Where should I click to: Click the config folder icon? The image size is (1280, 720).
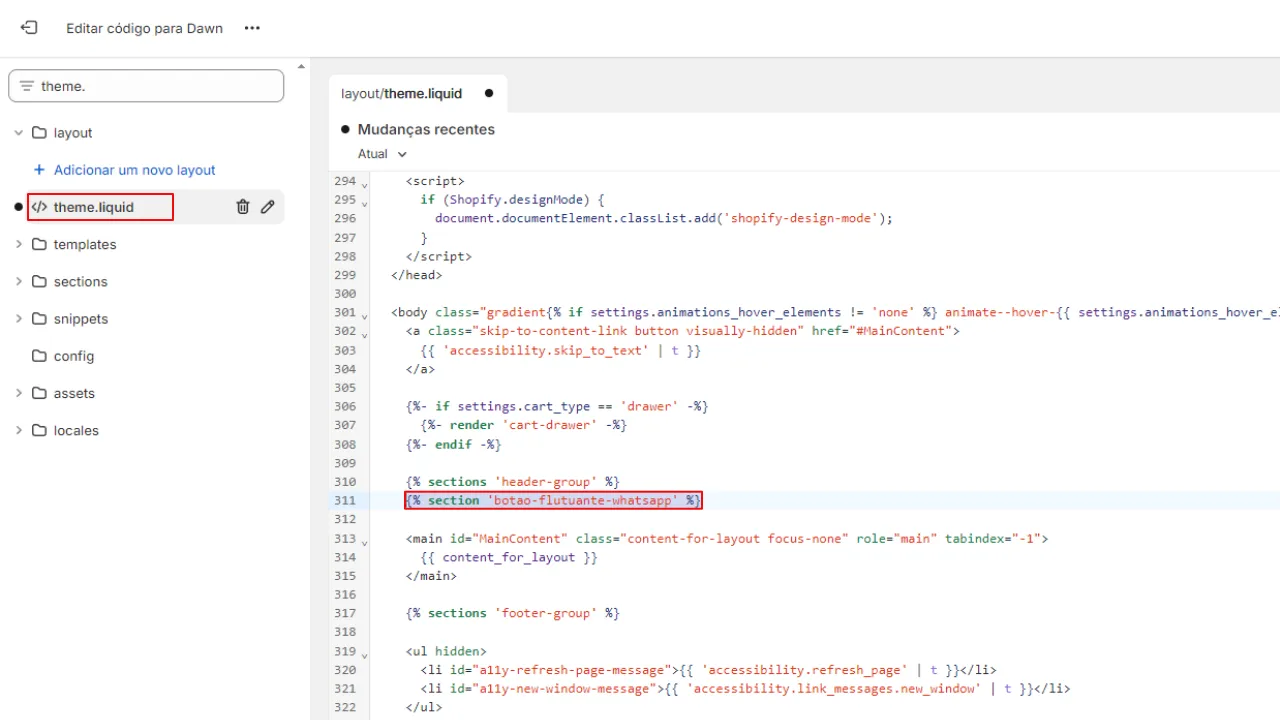point(40,356)
